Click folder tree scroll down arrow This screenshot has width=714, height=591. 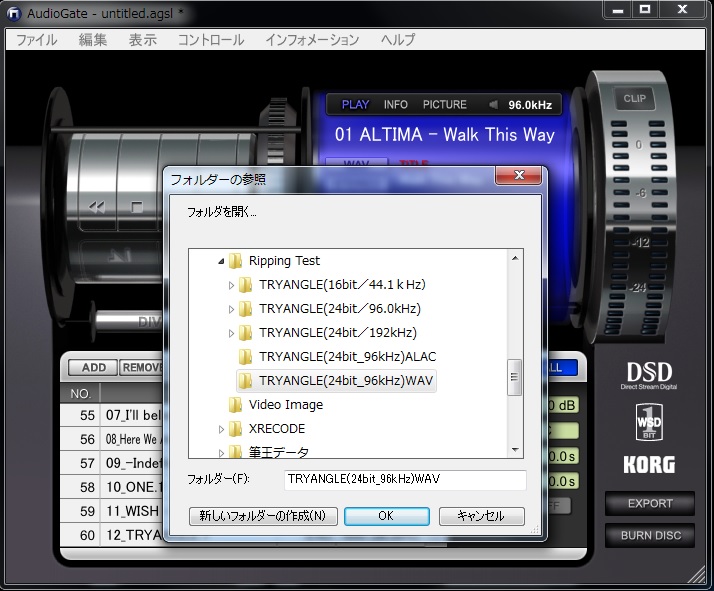tap(515, 450)
